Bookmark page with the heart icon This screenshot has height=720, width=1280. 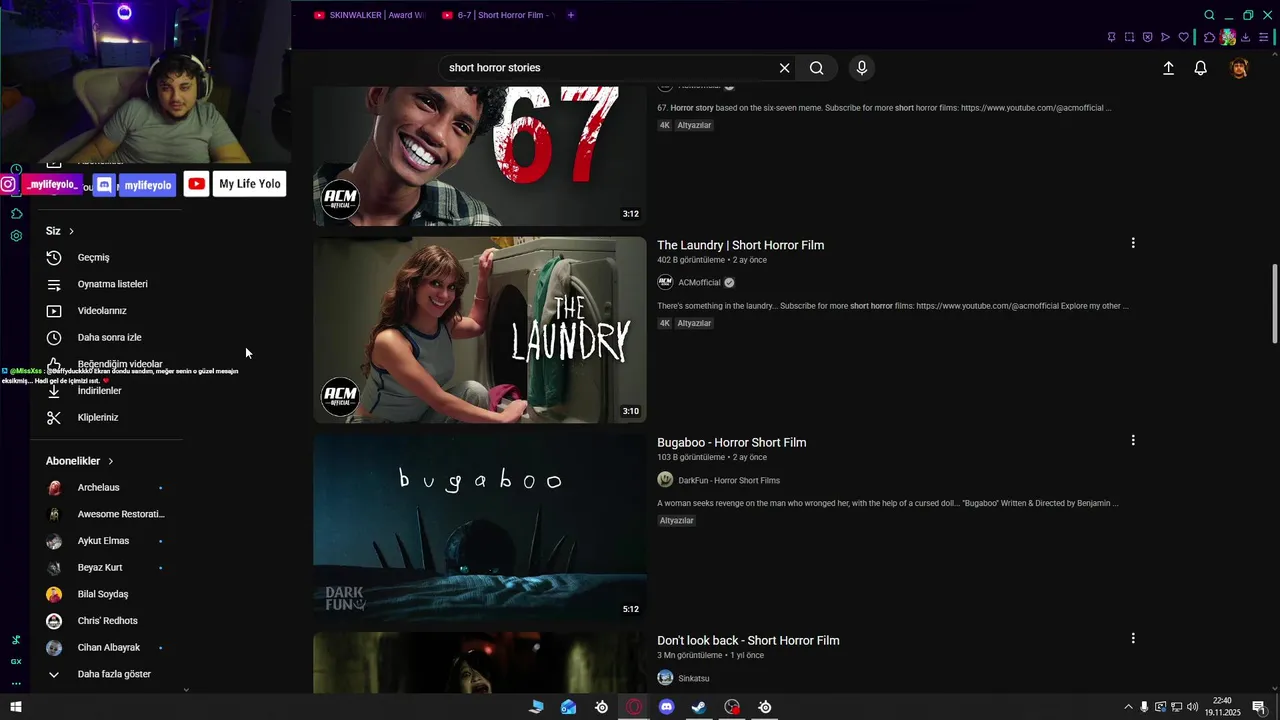coord(1183,37)
